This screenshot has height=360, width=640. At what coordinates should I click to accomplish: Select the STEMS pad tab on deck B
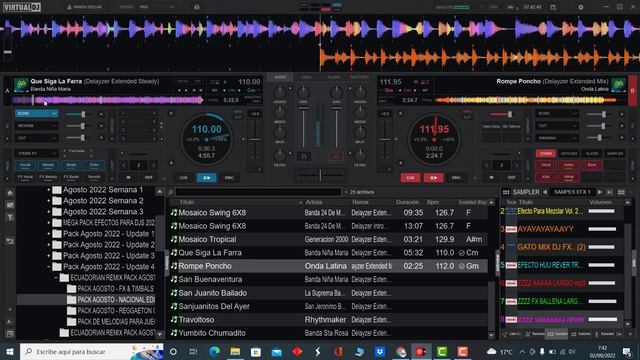[x=546, y=153]
